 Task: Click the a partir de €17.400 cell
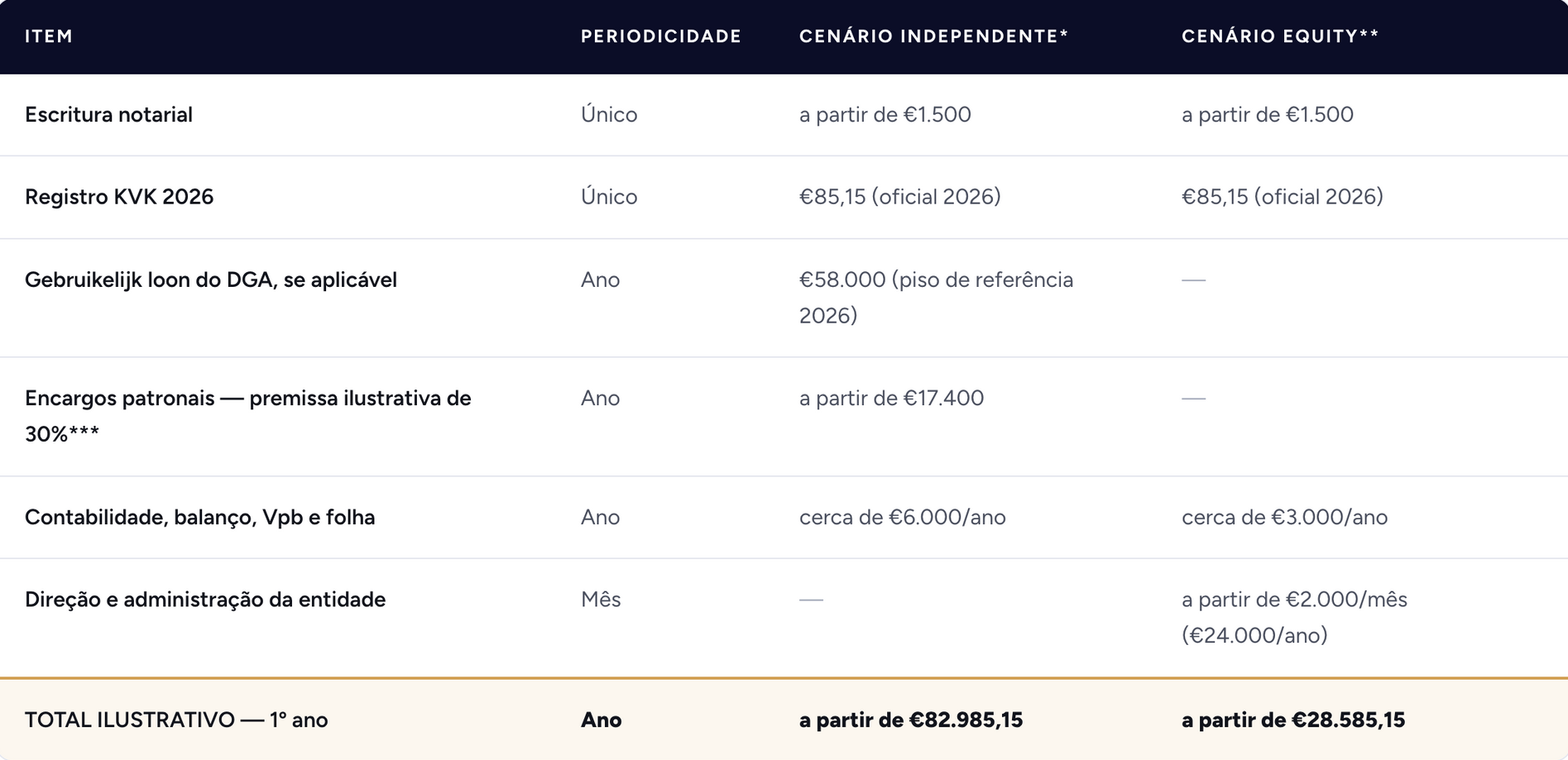pyautogui.click(x=891, y=399)
